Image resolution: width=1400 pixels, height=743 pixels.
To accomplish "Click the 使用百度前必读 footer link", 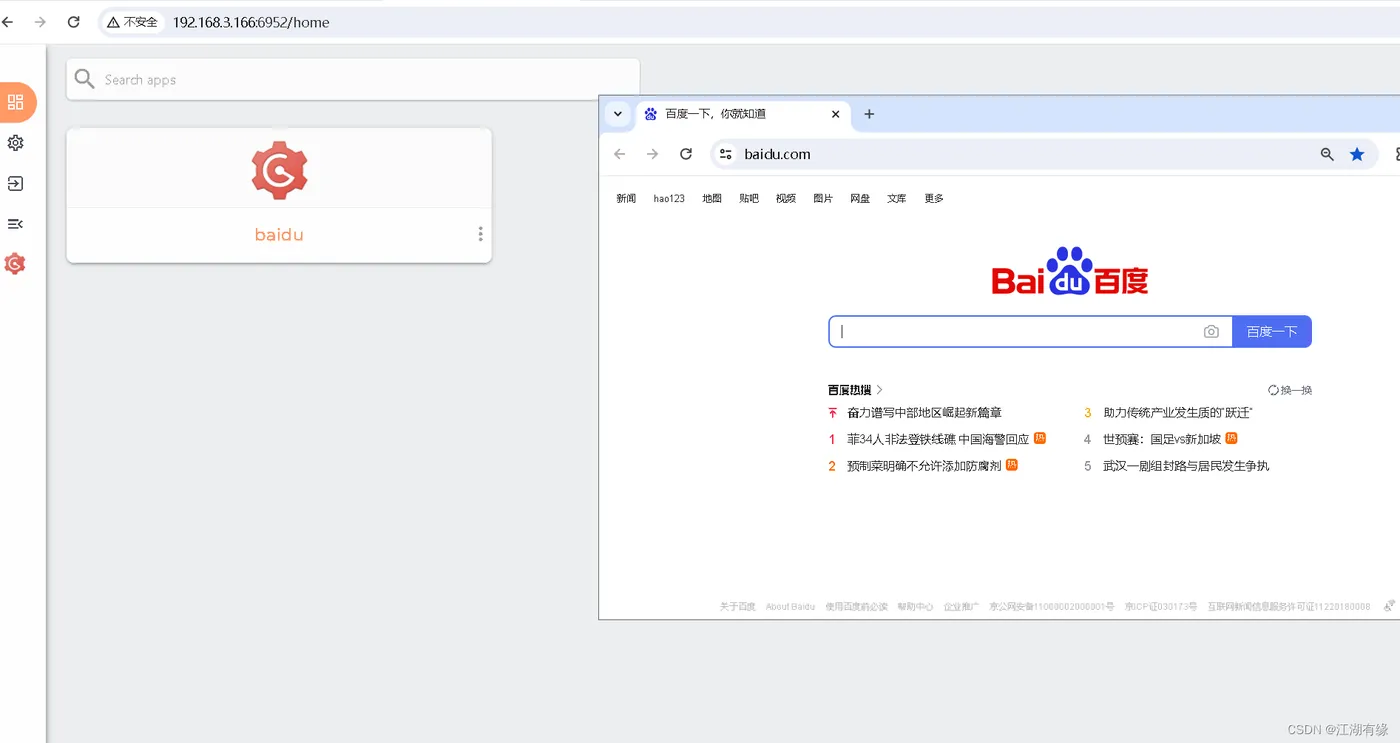I will point(856,607).
